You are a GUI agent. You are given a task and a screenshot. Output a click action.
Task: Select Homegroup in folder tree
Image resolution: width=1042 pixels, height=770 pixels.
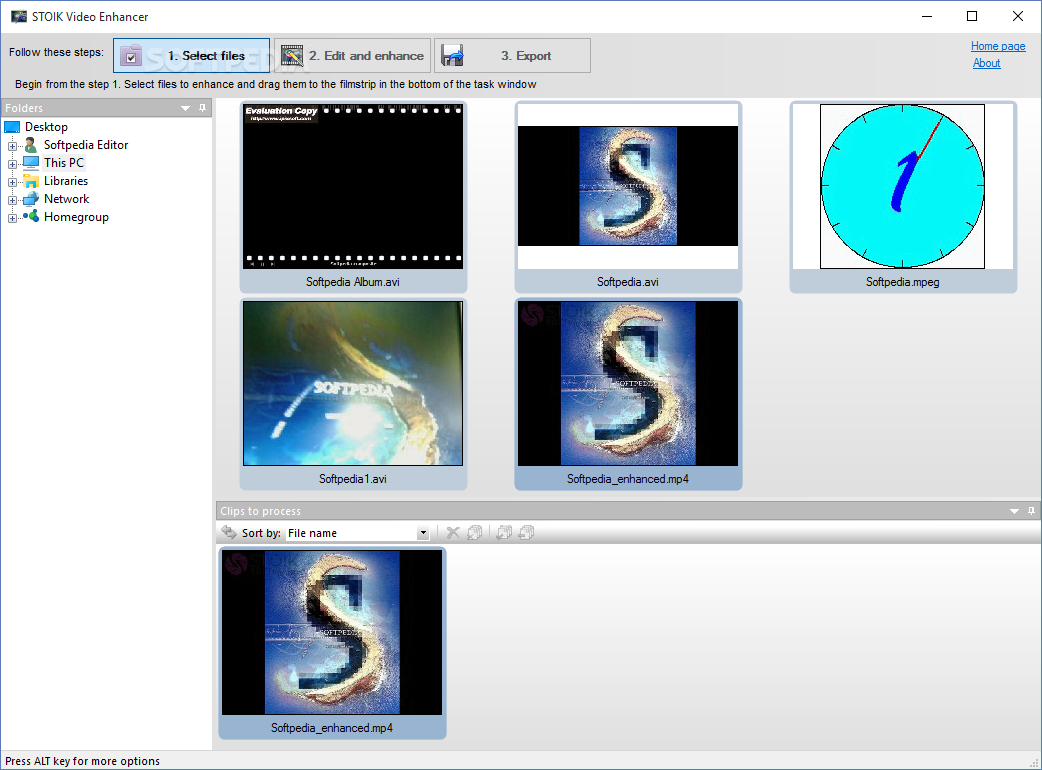[76, 217]
